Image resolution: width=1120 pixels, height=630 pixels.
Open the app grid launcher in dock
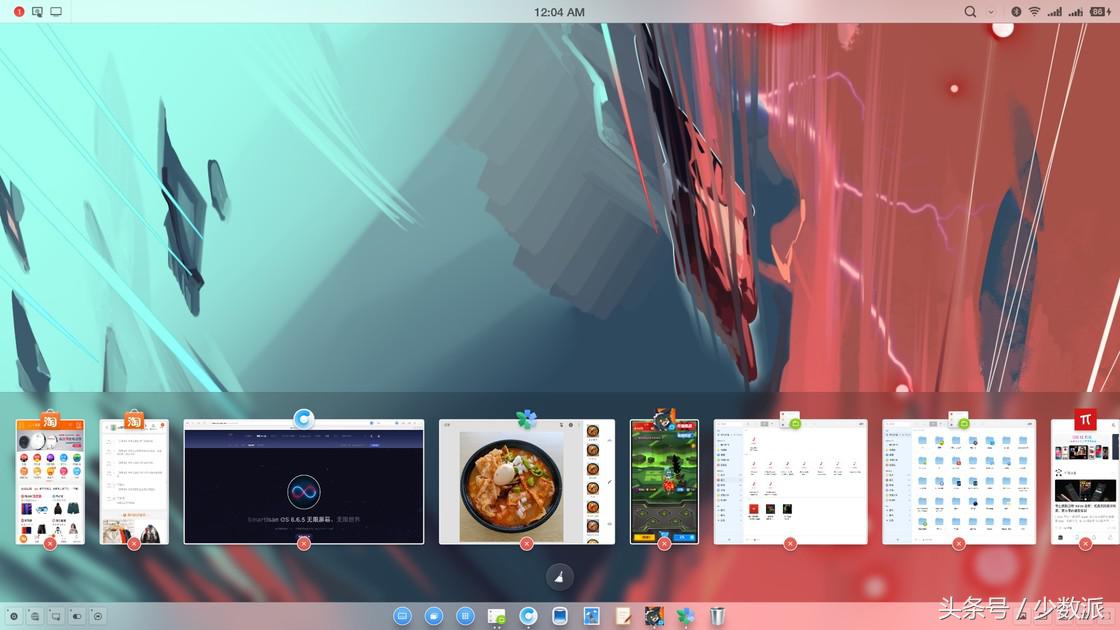(x=465, y=616)
